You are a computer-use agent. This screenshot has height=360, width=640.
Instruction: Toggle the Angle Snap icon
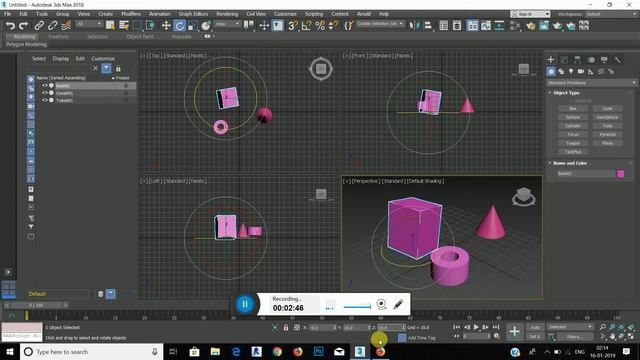point(306,25)
